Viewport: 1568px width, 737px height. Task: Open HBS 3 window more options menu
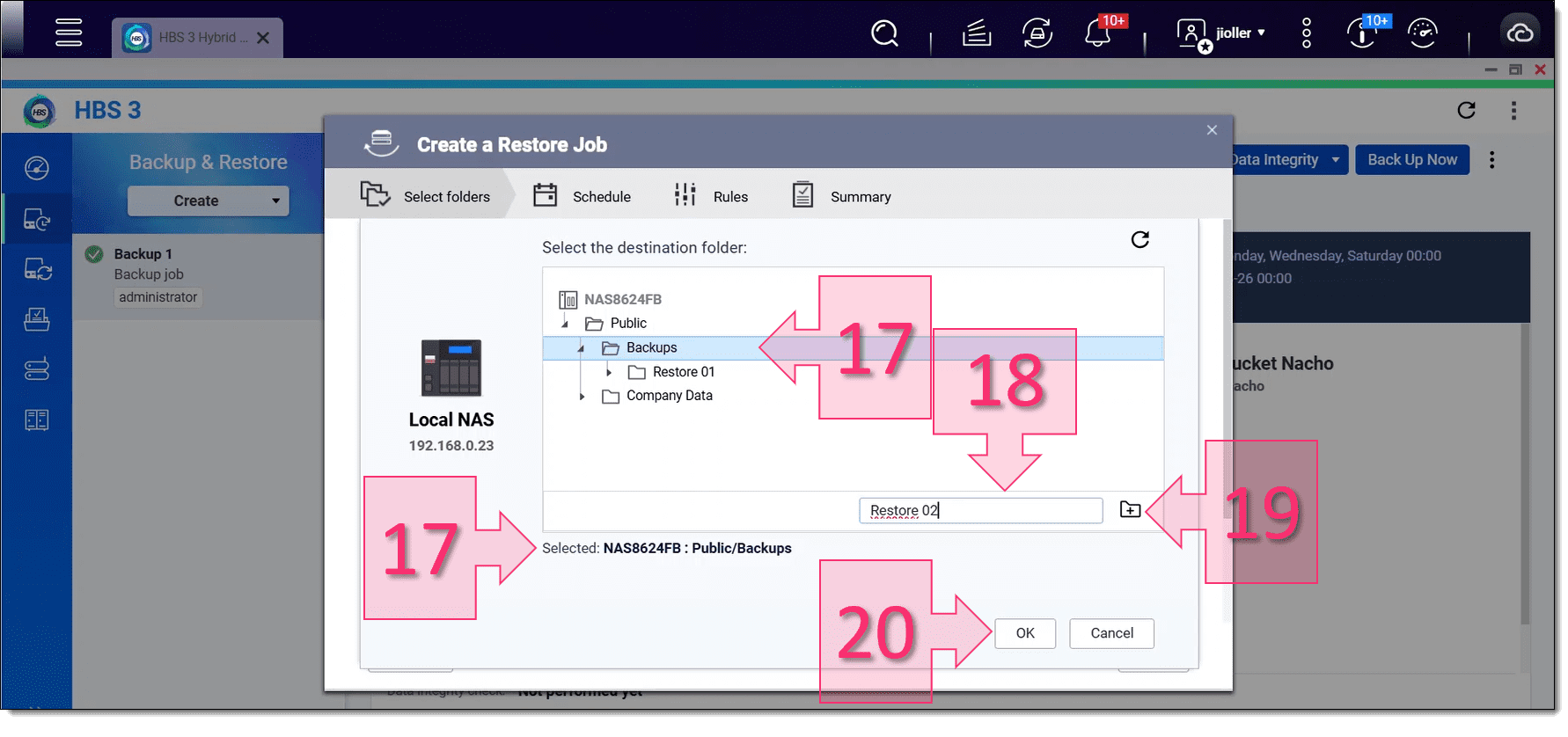pyautogui.click(x=1513, y=110)
